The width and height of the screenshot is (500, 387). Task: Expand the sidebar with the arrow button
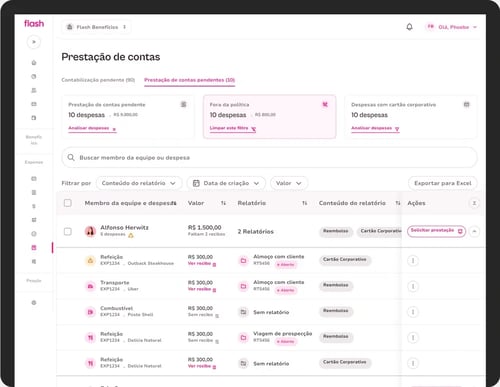[x=34, y=42]
